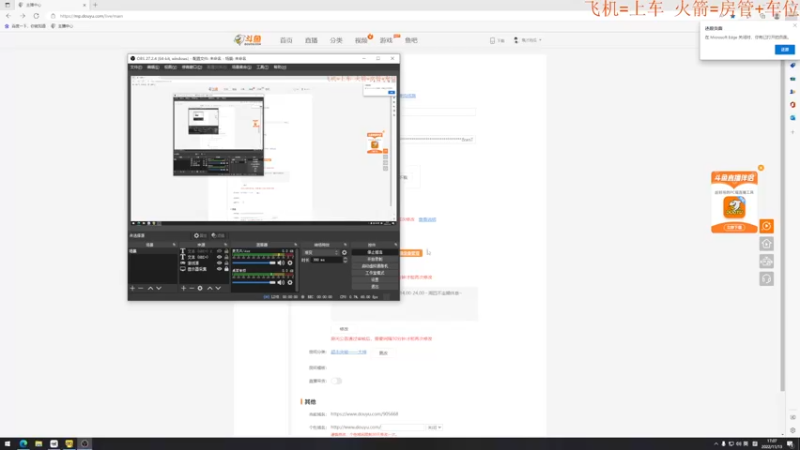Open transition properties gear icon

pos(344,253)
